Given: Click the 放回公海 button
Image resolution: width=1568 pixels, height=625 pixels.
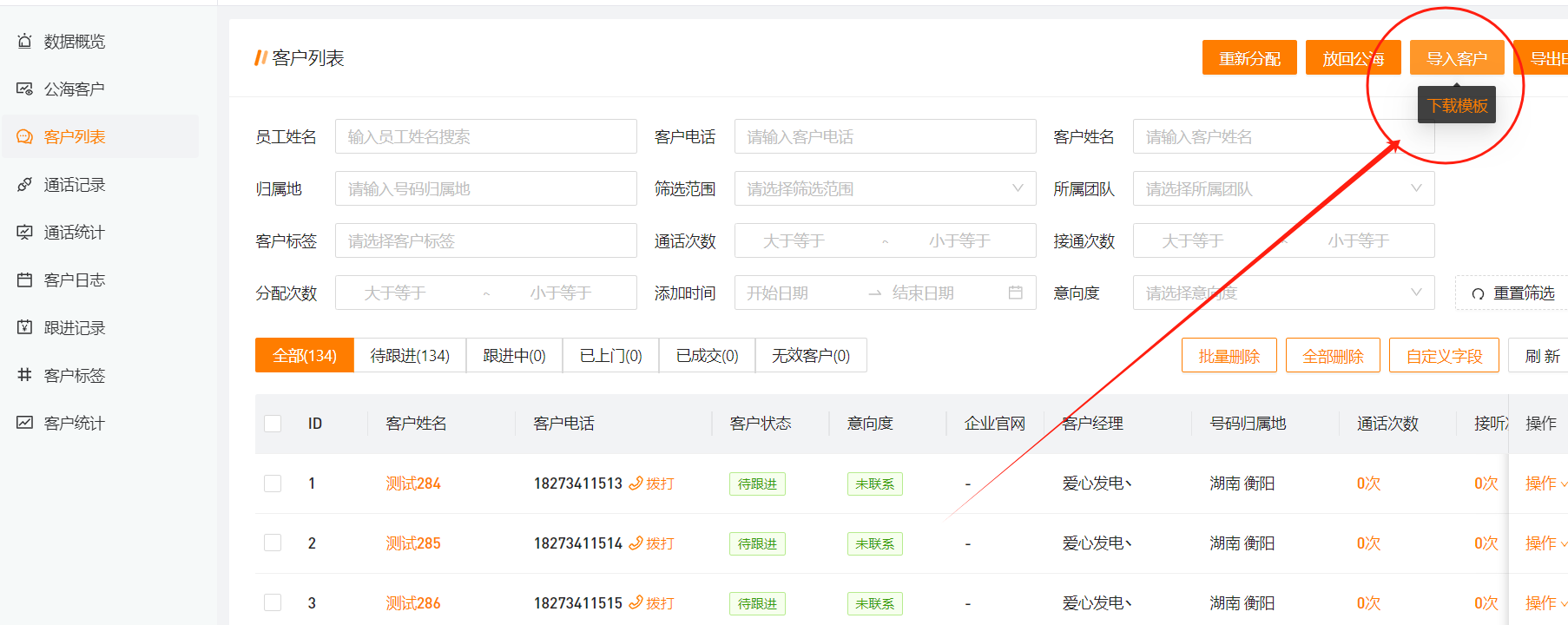Looking at the screenshot, I should coord(1353,58).
